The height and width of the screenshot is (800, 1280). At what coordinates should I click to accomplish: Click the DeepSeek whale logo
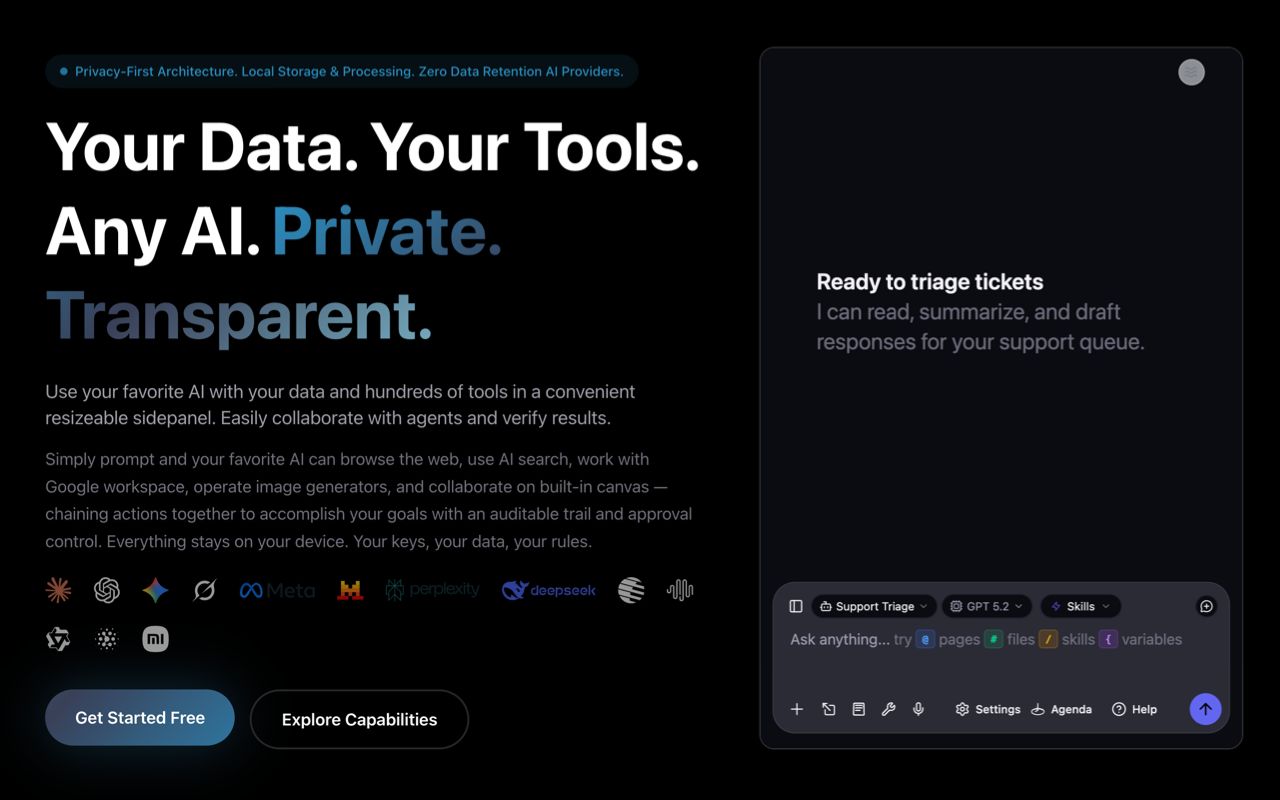(x=548, y=591)
